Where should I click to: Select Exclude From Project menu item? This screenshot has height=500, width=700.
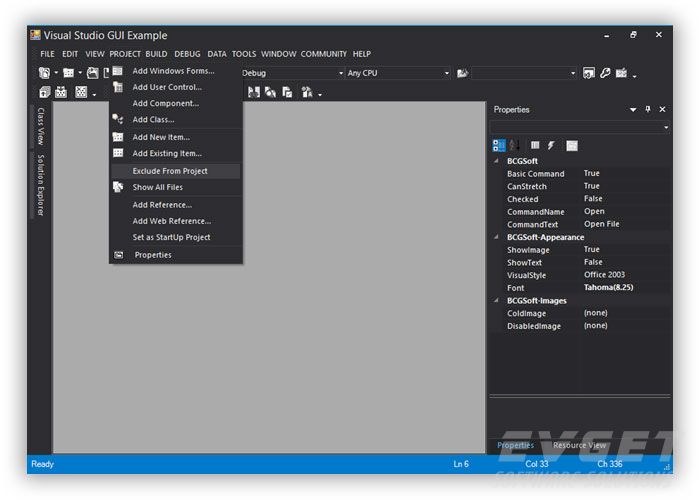176,171
